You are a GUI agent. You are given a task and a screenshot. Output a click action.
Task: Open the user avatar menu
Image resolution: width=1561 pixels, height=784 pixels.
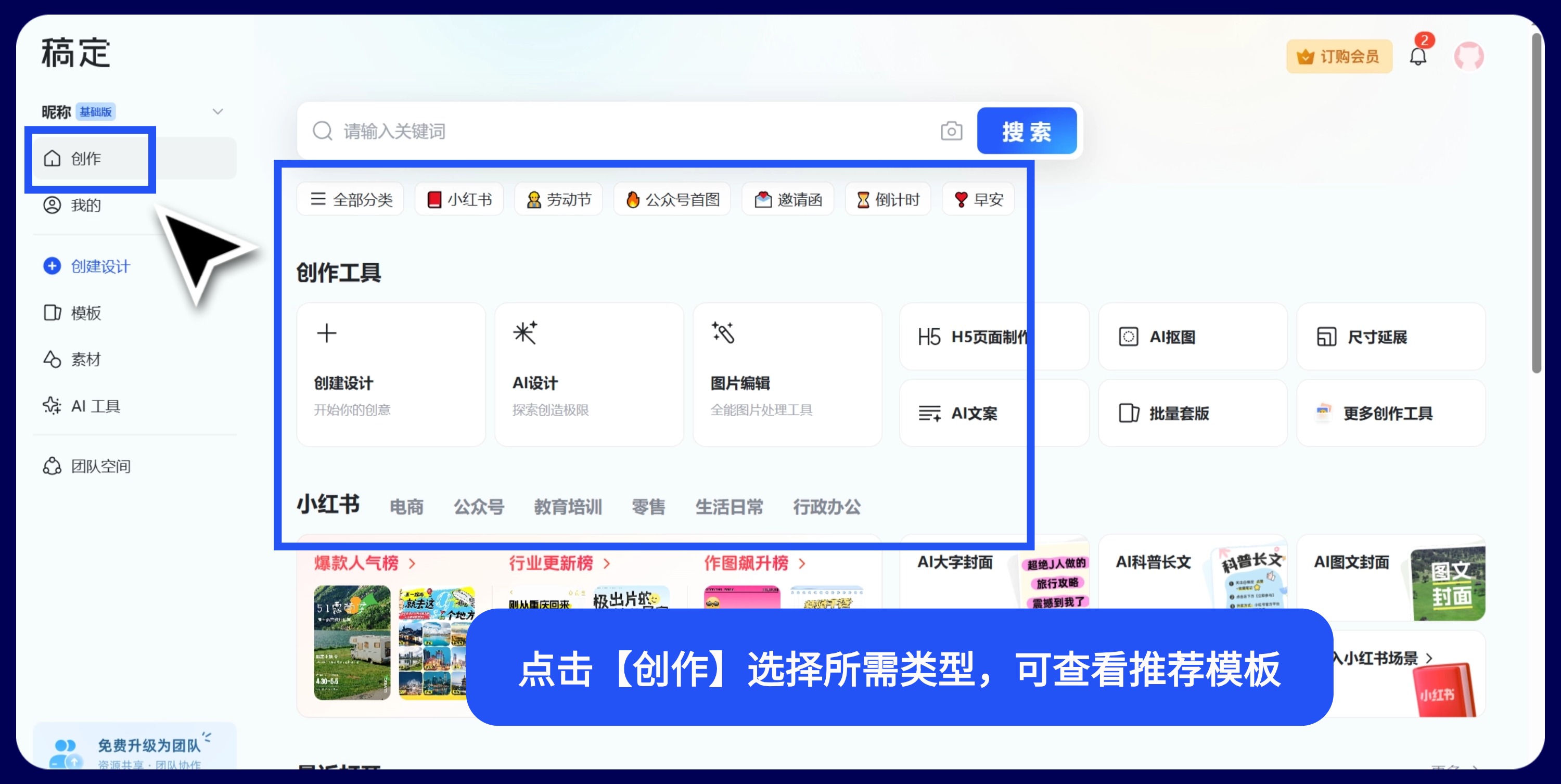[1469, 56]
